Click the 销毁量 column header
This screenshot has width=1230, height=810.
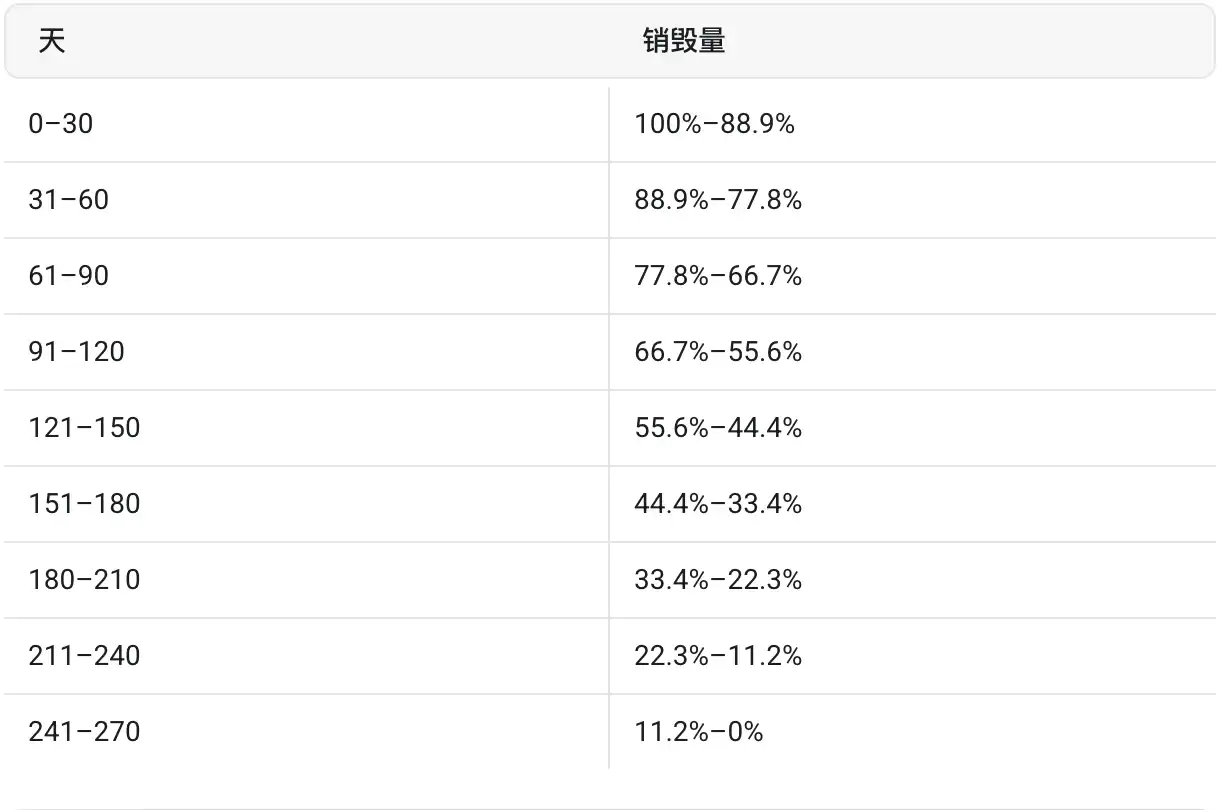point(684,41)
